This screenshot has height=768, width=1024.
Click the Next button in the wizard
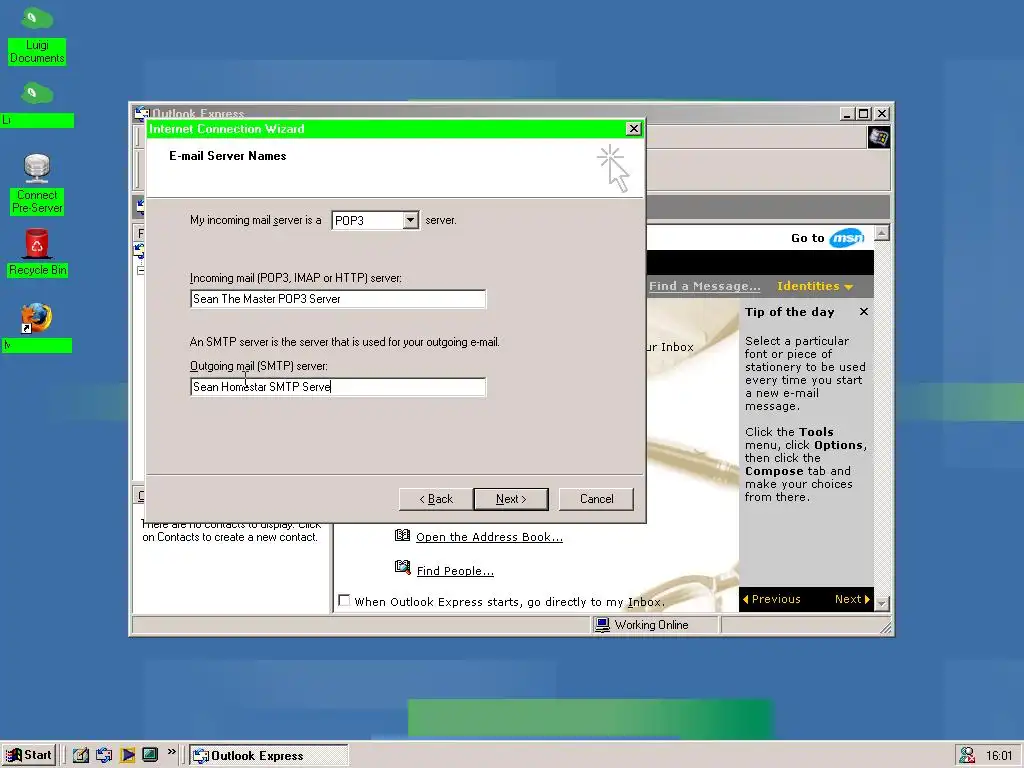pyautogui.click(x=511, y=499)
